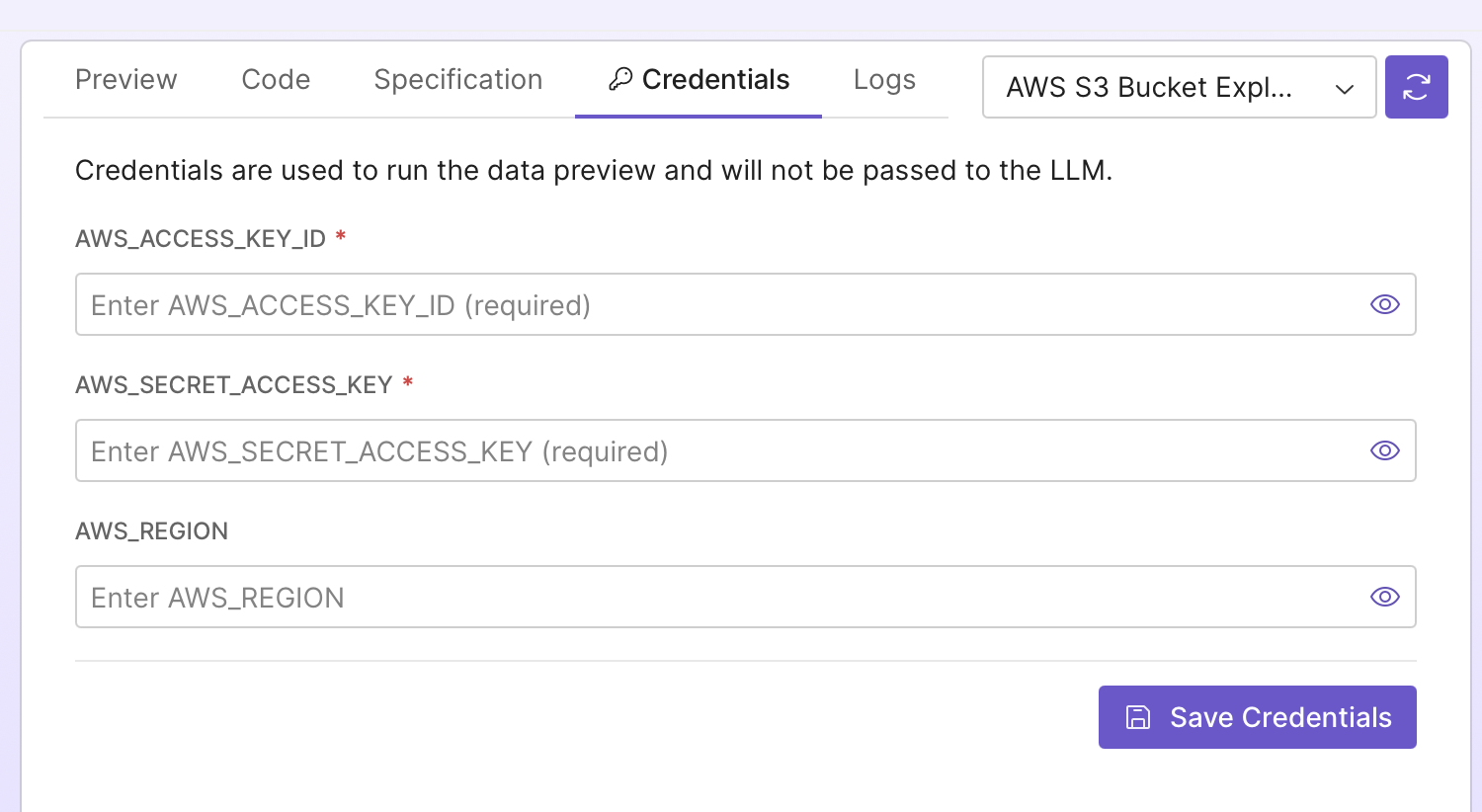Click the Save Credentials button
The width and height of the screenshot is (1482, 812).
(x=1257, y=717)
